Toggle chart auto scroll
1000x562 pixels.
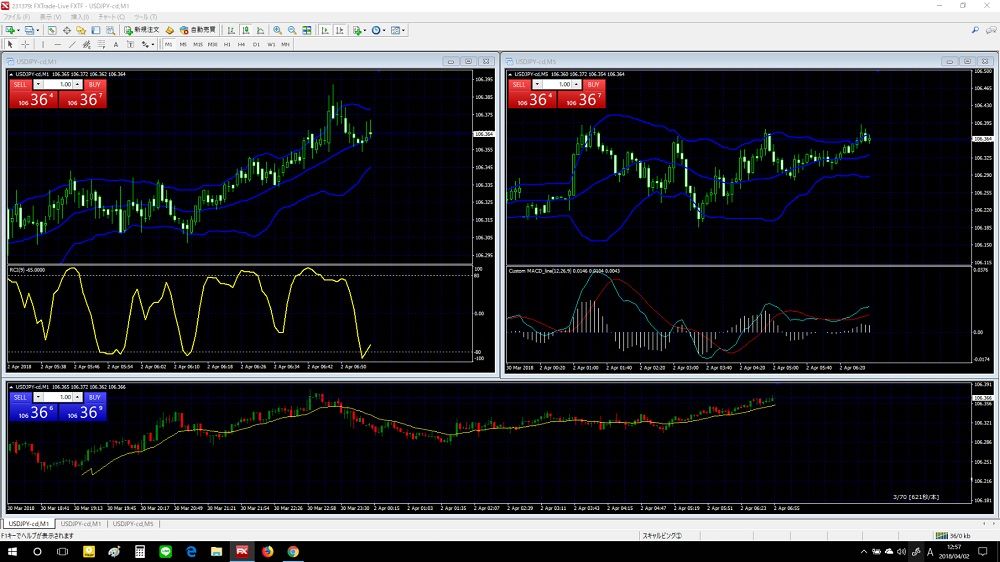325,30
